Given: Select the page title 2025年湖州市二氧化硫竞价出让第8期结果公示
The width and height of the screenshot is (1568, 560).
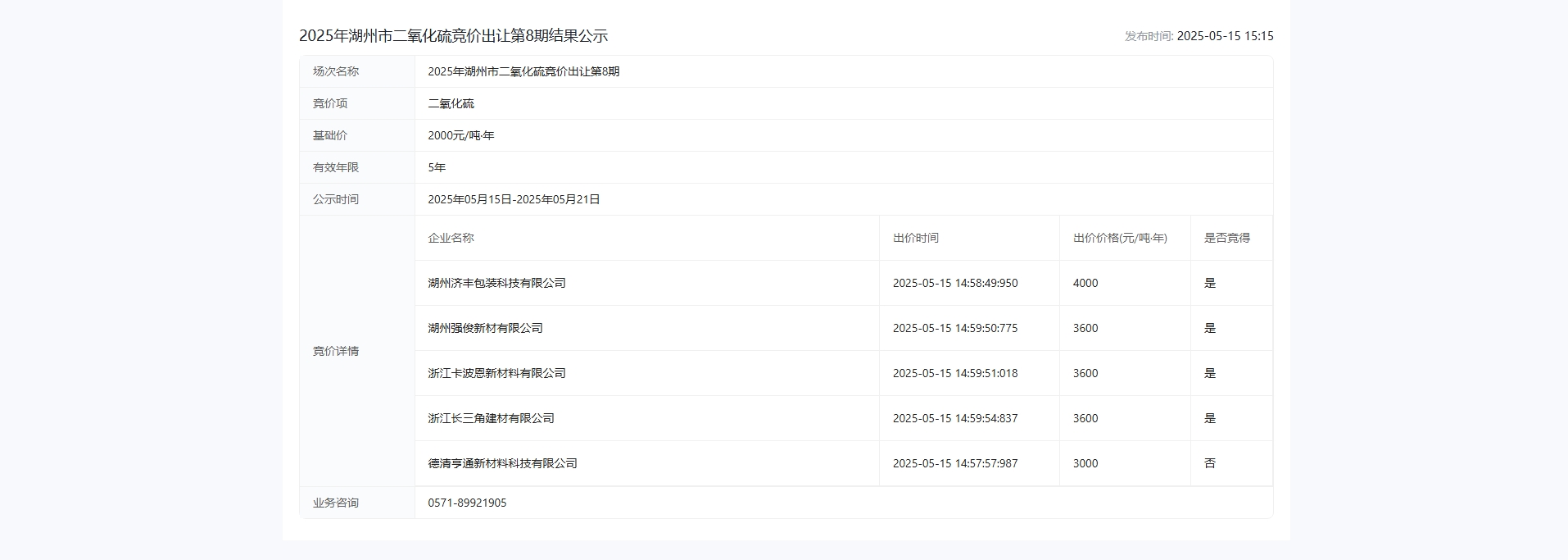Looking at the screenshot, I should point(453,36).
